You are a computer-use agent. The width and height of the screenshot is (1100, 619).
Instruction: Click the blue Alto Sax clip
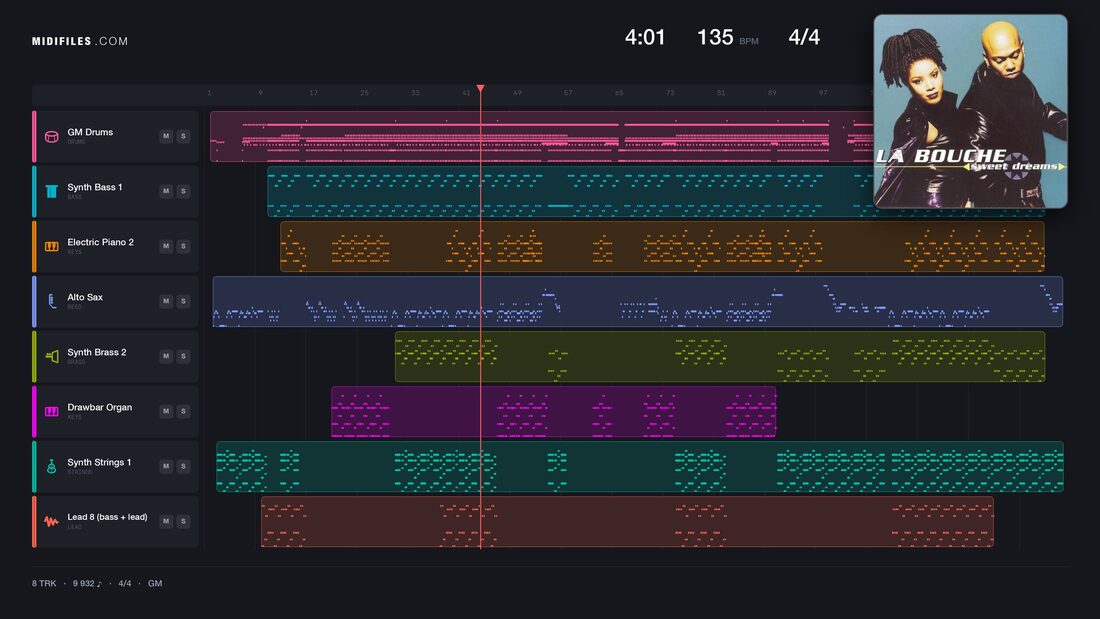point(638,301)
